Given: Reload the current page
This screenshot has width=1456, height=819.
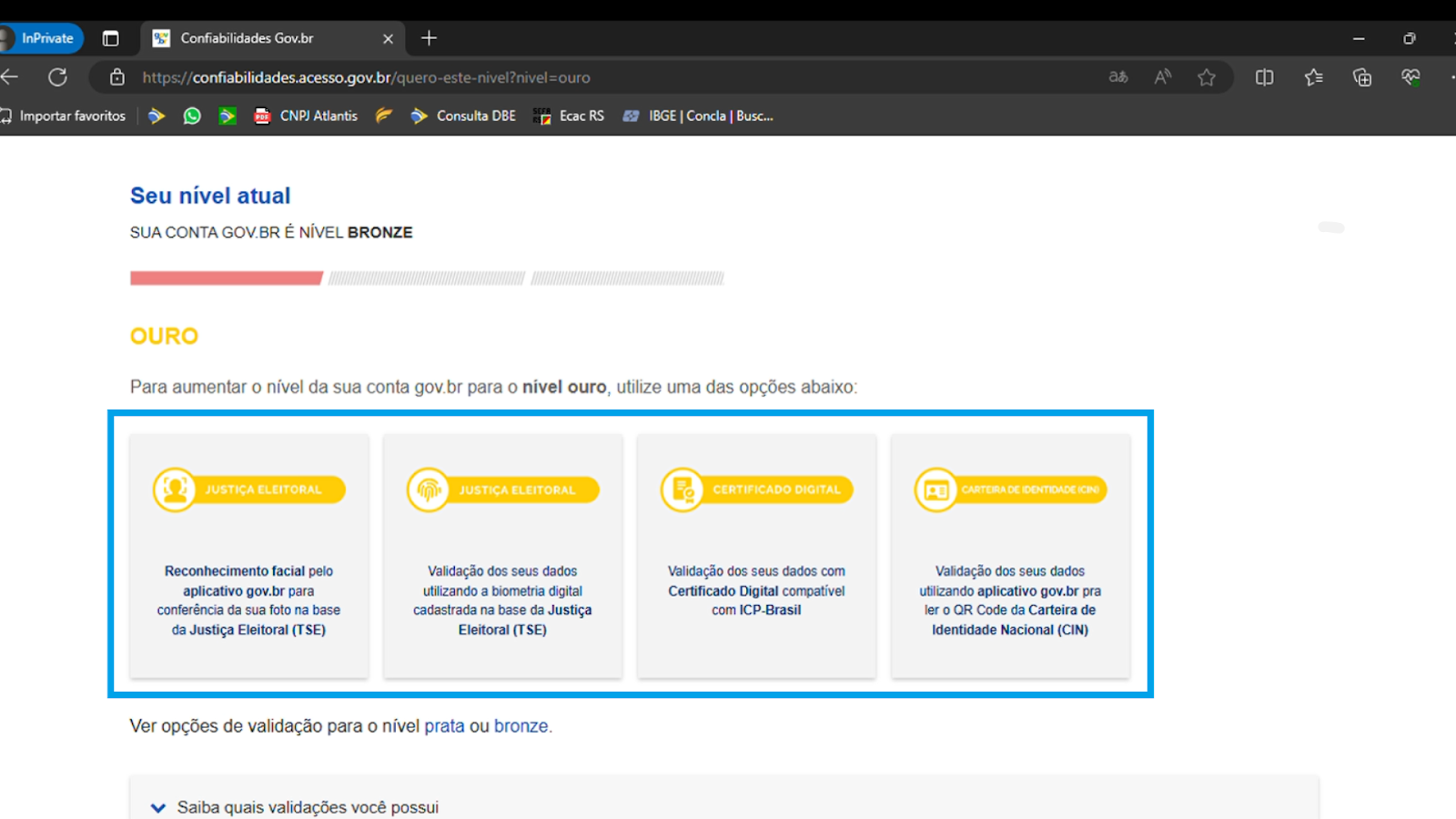Looking at the screenshot, I should [x=57, y=77].
